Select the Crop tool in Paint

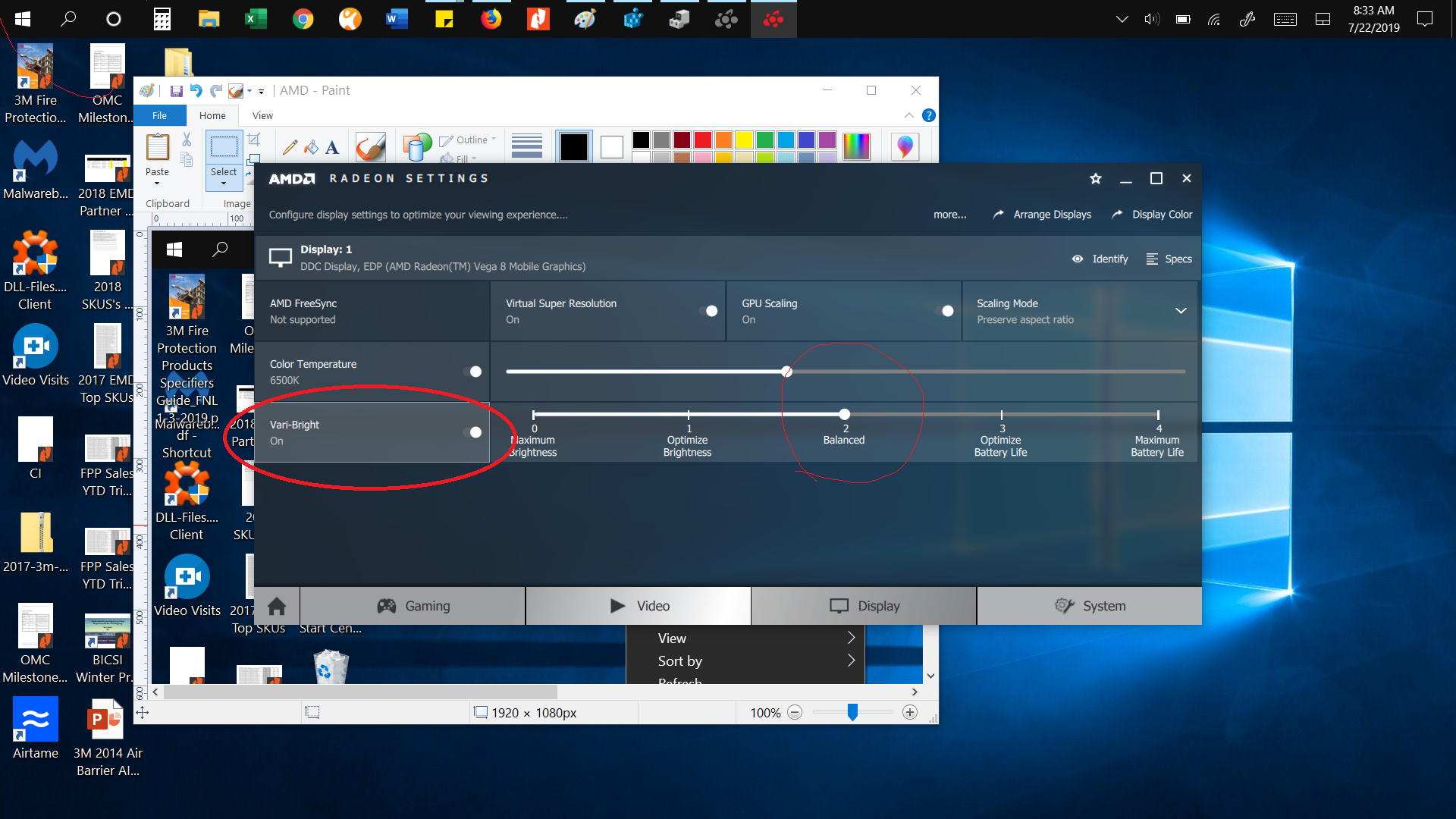coord(254,139)
